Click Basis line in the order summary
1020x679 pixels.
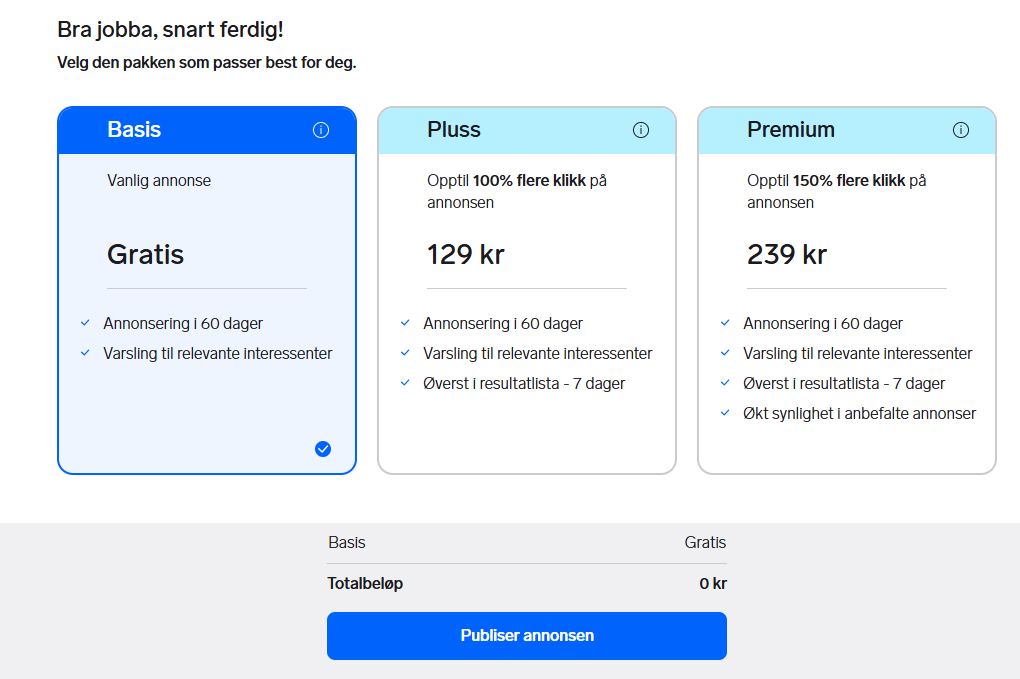(x=526, y=543)
